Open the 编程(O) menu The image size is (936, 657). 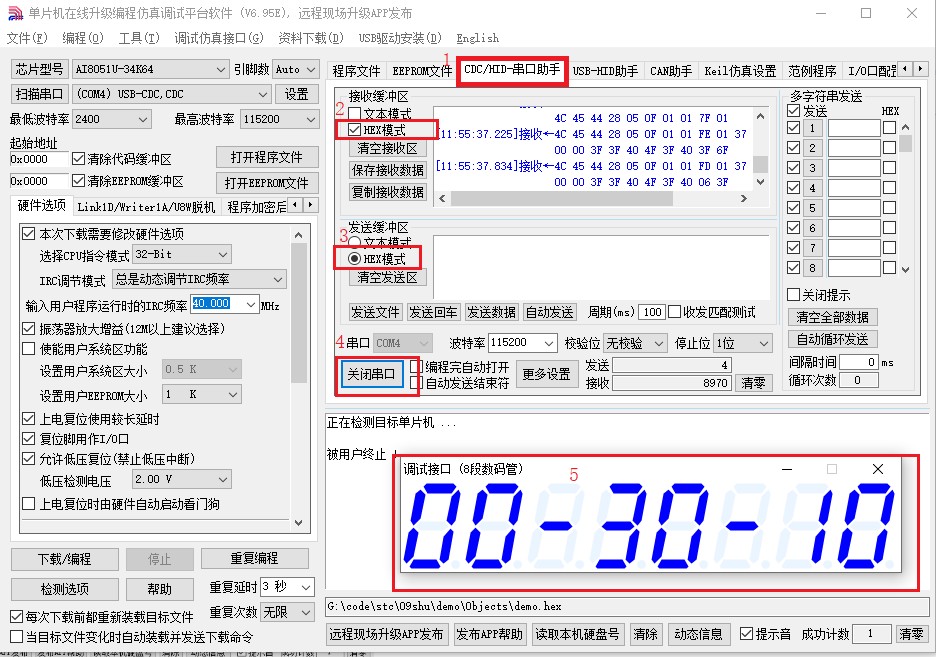pos(83,38)
